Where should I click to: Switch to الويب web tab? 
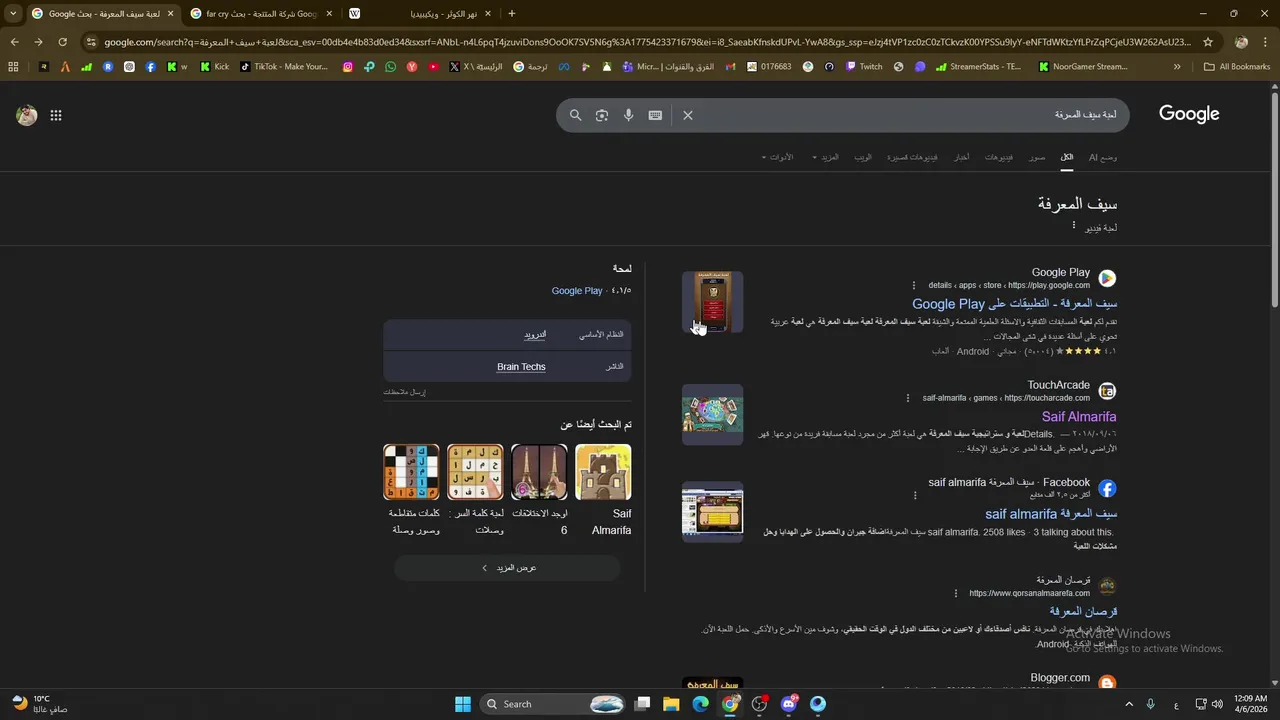pyautogui.click(x=863, y=157)
